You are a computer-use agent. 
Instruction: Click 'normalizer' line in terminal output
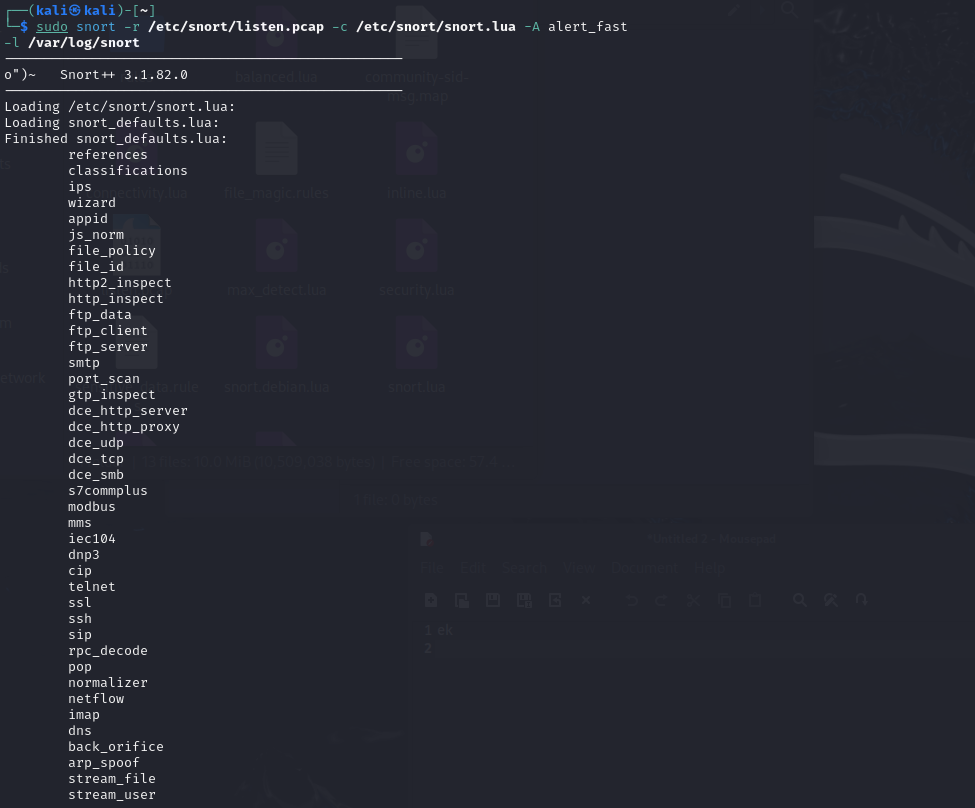[x=108, y=682]
